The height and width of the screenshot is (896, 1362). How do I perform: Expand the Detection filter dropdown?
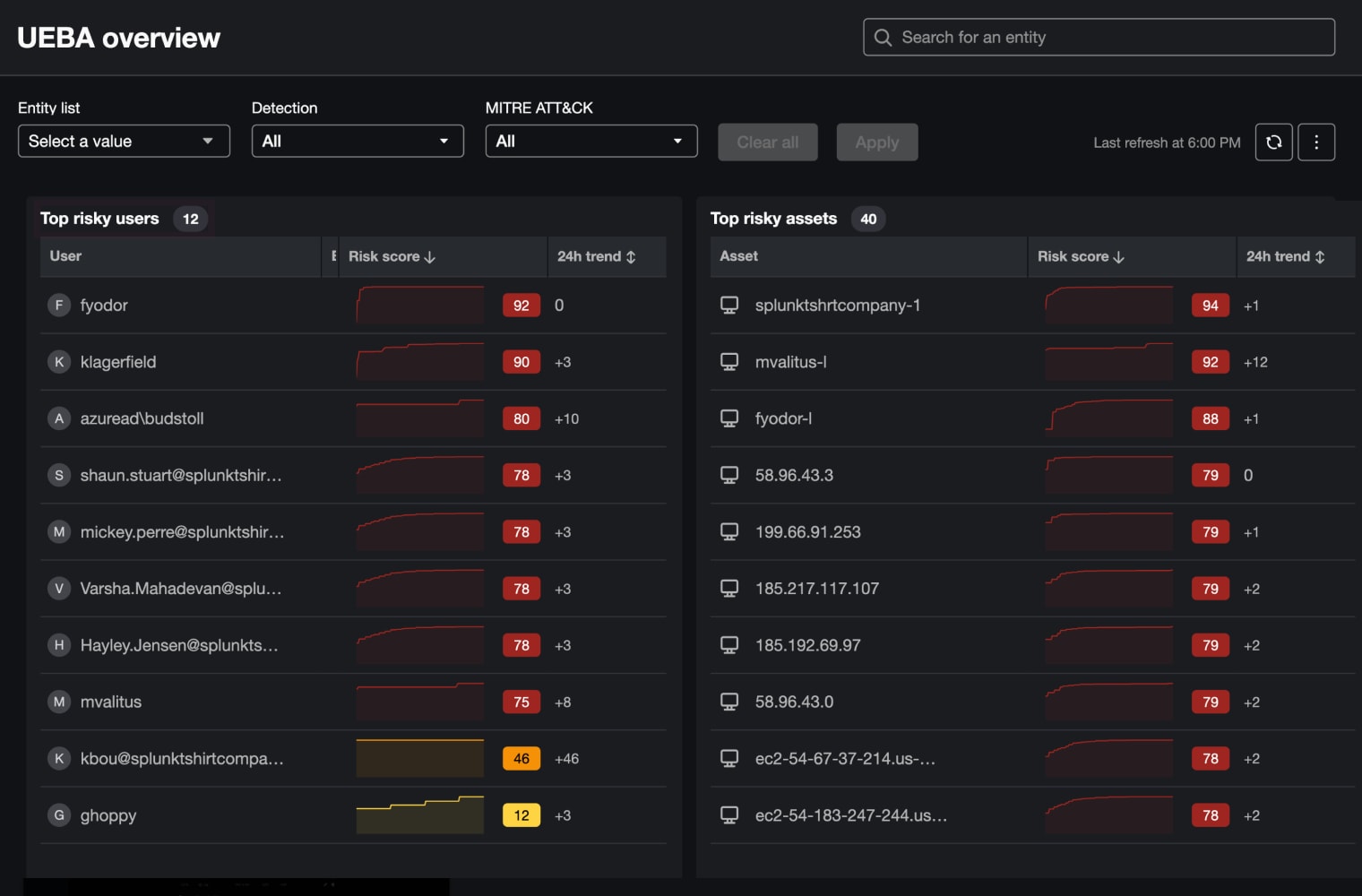pos(357,142)
